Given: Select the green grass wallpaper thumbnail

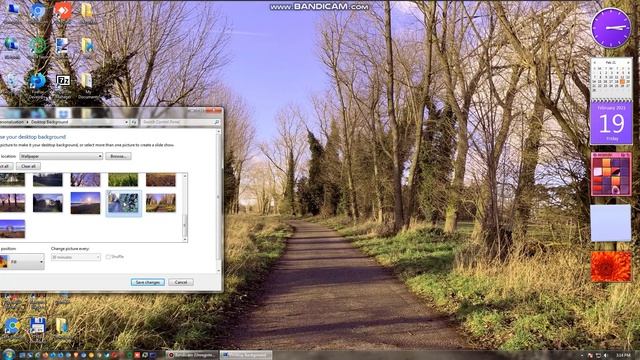Looking at the screenshot, I should pyautogui.click(x=123, y=180).
